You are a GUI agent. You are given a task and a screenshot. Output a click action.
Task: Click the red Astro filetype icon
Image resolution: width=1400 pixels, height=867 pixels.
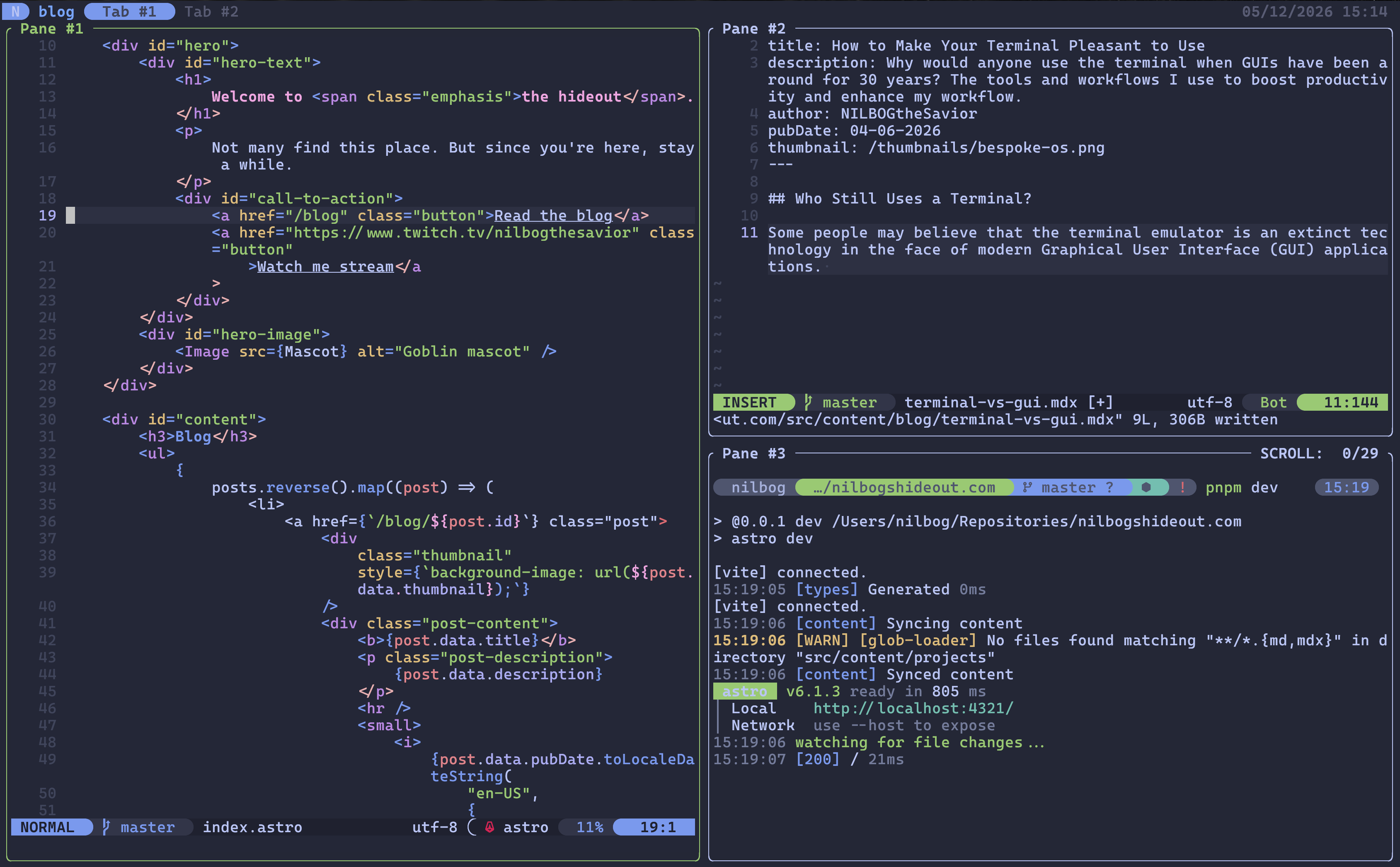click(489, 827)
